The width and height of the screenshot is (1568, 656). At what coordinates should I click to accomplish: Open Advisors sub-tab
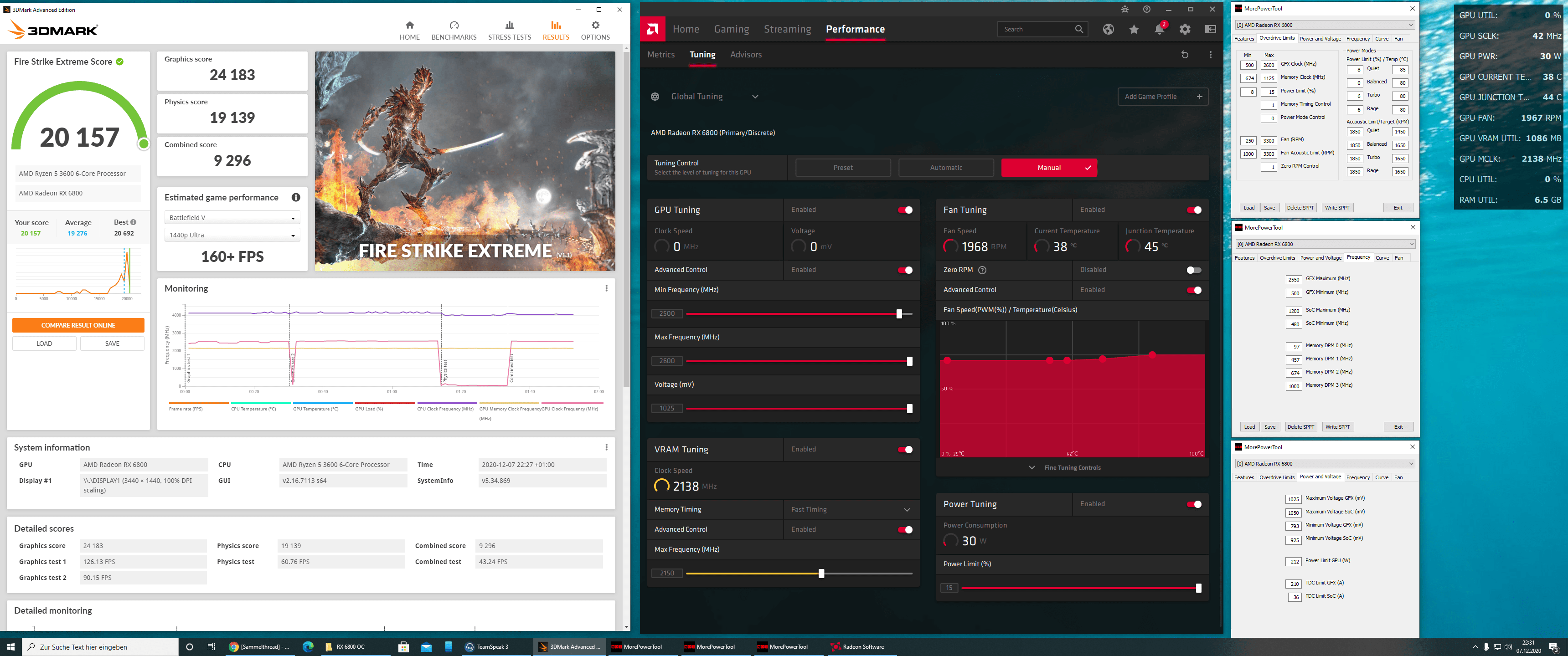(746, 55)
